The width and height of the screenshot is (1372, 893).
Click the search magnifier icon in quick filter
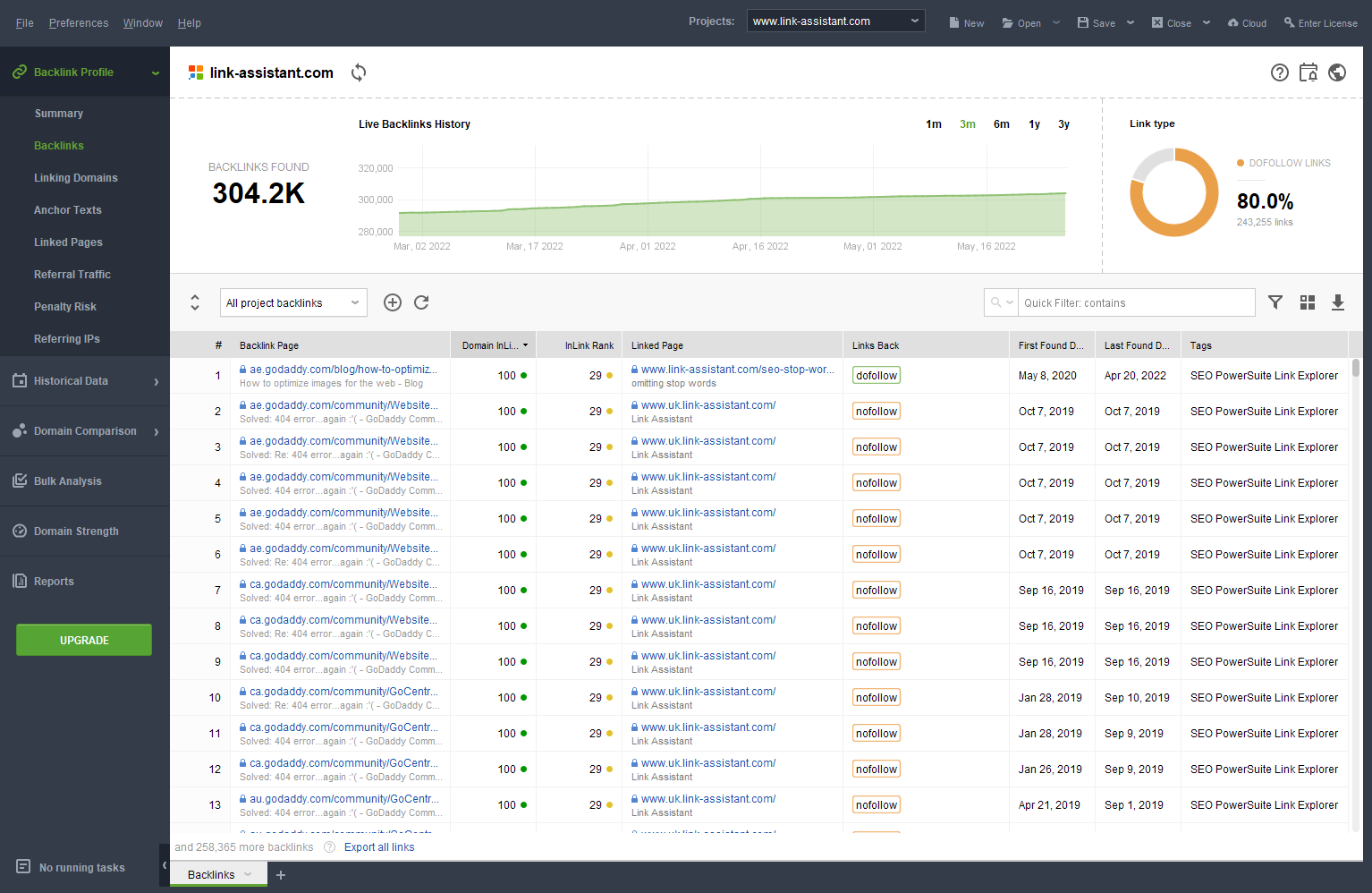point(996,302)
